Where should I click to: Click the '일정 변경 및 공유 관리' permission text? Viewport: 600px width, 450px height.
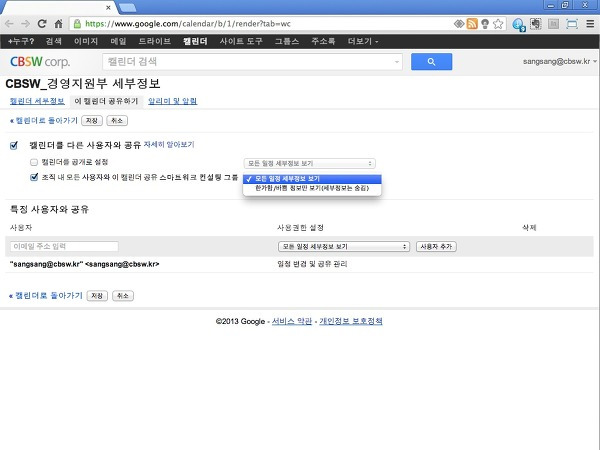312,264
